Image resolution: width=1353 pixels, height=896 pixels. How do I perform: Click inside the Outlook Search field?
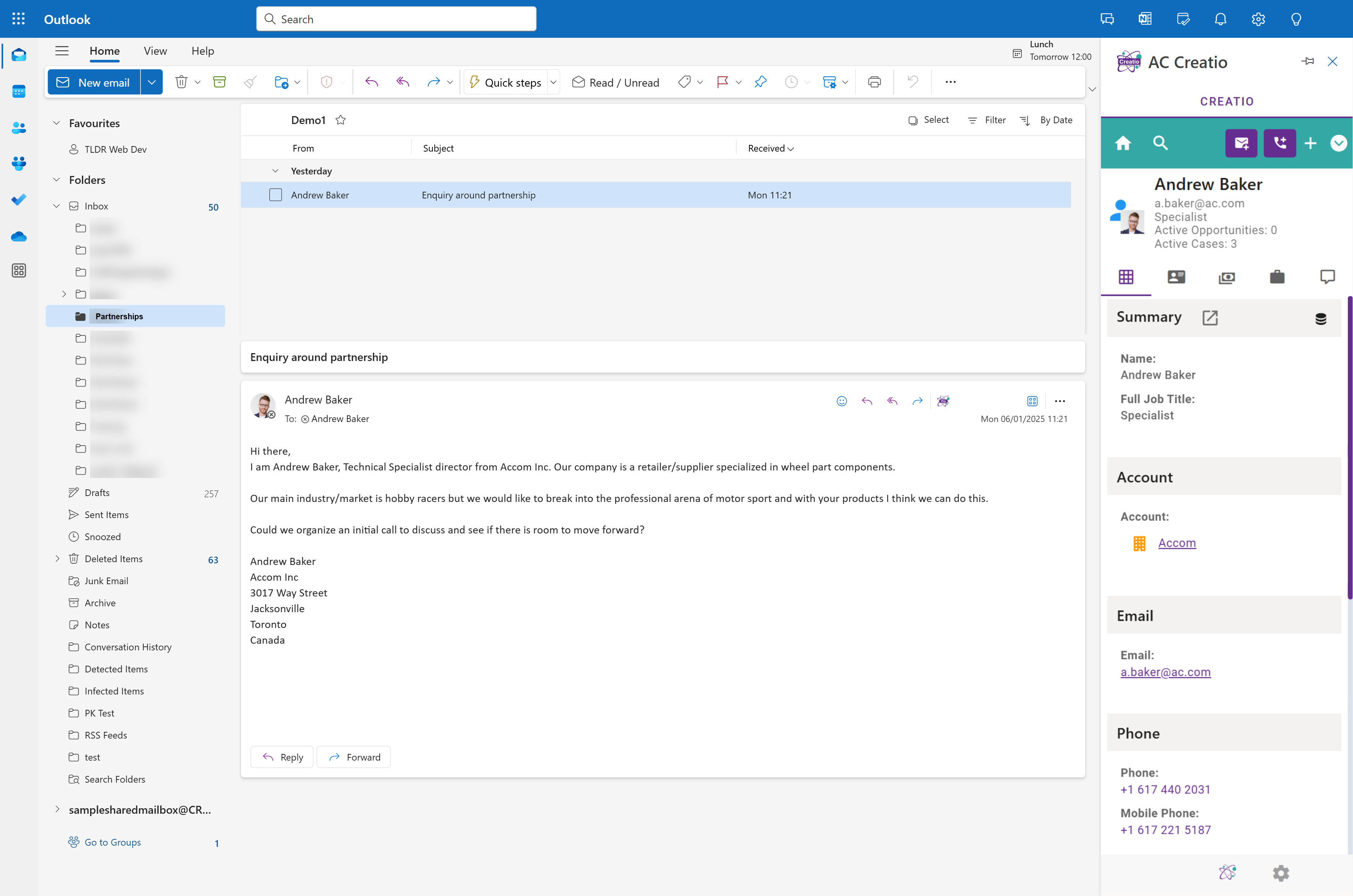pyautogui.click(x=396, y=18)
